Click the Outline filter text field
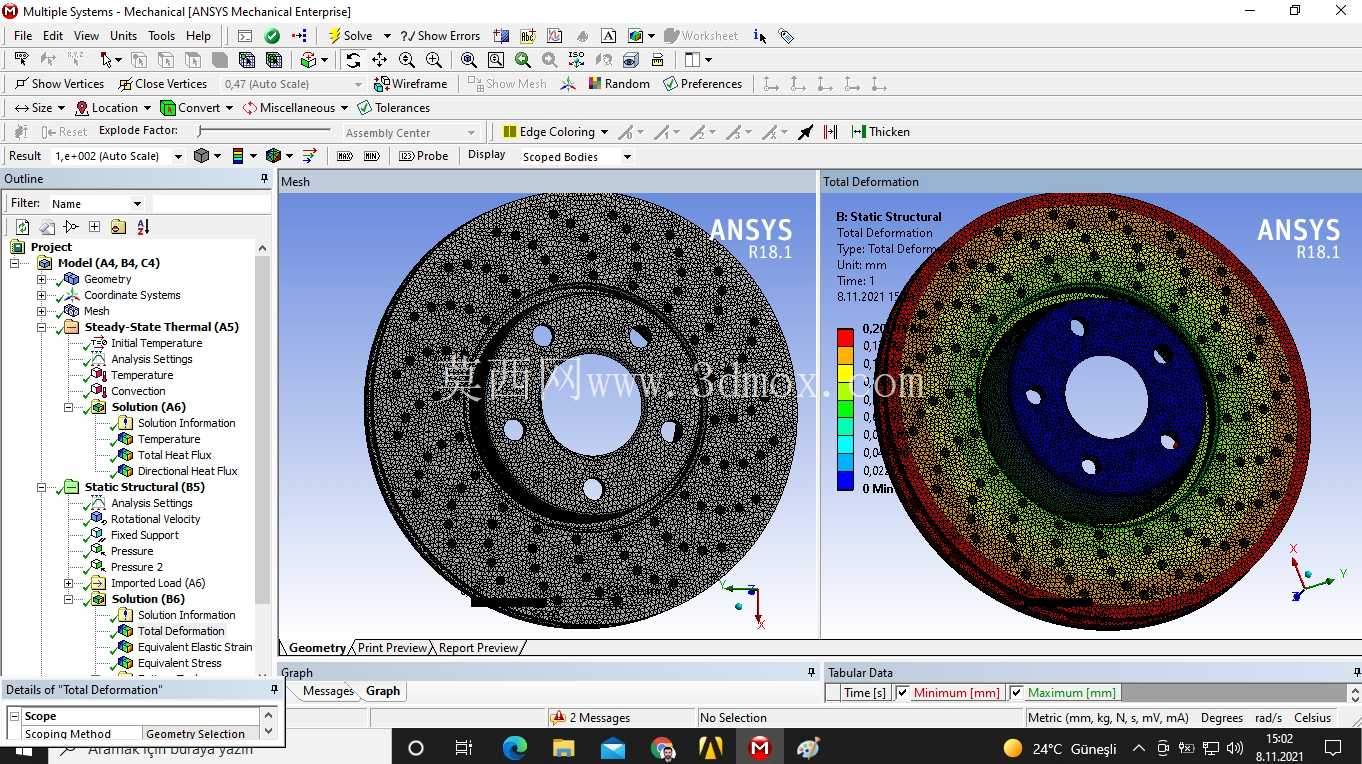 tap(210, 203)
